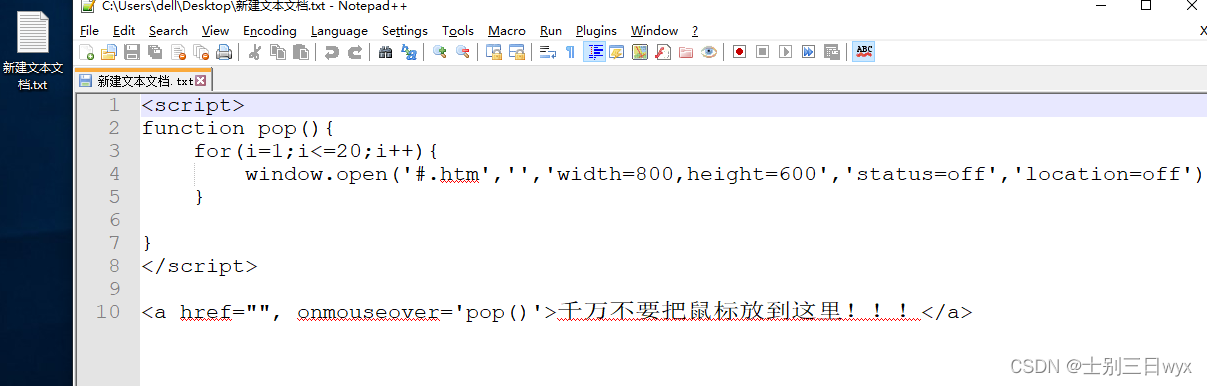1207x386 pixels.
Task: Stop macro recording square button
Action: click(763, 52)
